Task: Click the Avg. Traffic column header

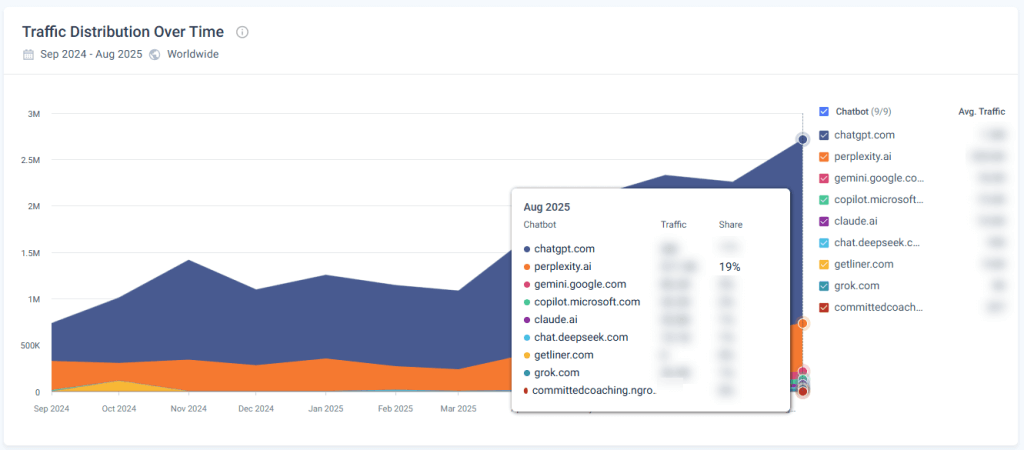Action: [981, 112]
